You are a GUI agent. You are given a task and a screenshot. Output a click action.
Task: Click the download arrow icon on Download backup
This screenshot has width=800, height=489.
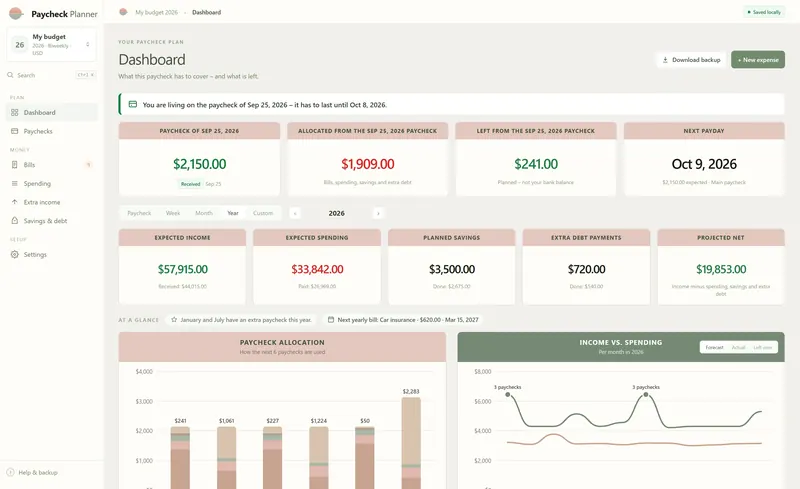click(665, 60)
